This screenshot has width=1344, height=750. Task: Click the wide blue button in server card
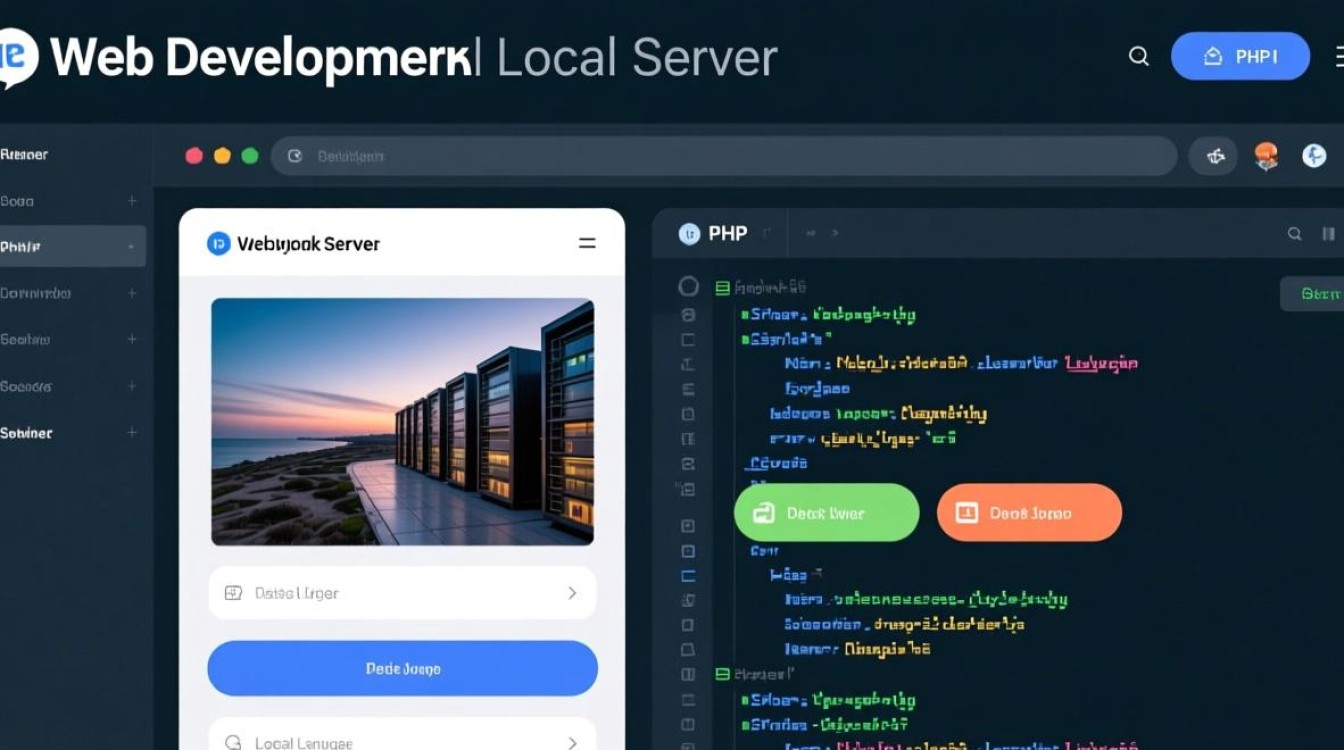402,669
